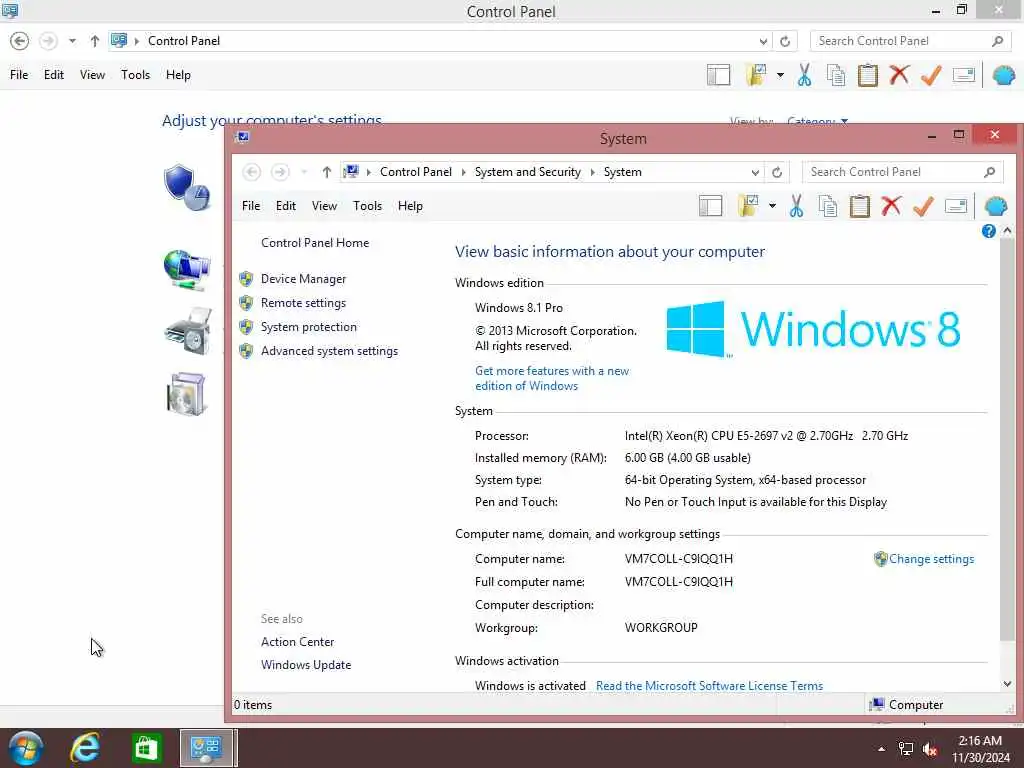Viewport: 1024px width, 768px height.
Task: Toggle preview pane icon in System window toolbar
Action: tap(711, 206)
